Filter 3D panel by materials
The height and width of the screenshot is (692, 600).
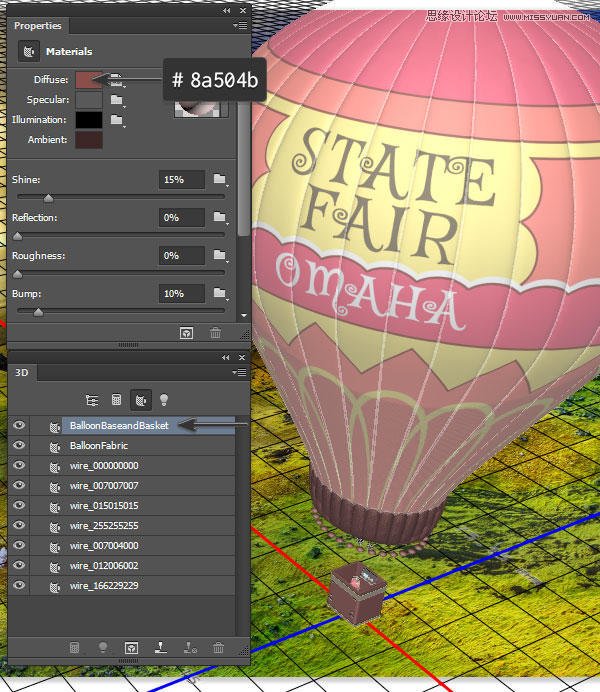141,400
